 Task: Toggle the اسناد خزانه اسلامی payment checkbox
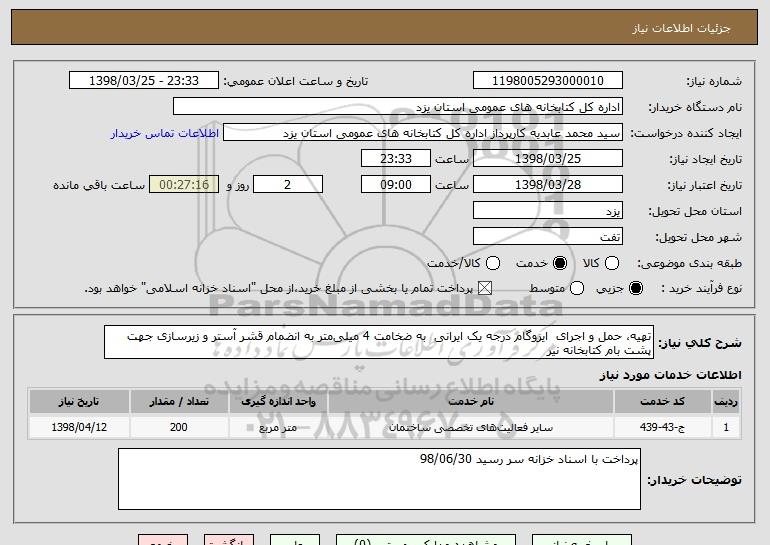pyautogui.click(x=487, y=288)
